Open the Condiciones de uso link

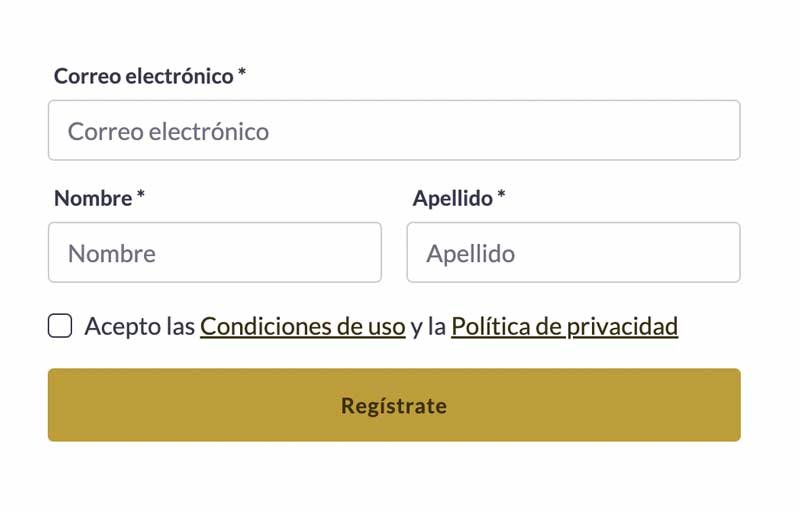point(302,326)
